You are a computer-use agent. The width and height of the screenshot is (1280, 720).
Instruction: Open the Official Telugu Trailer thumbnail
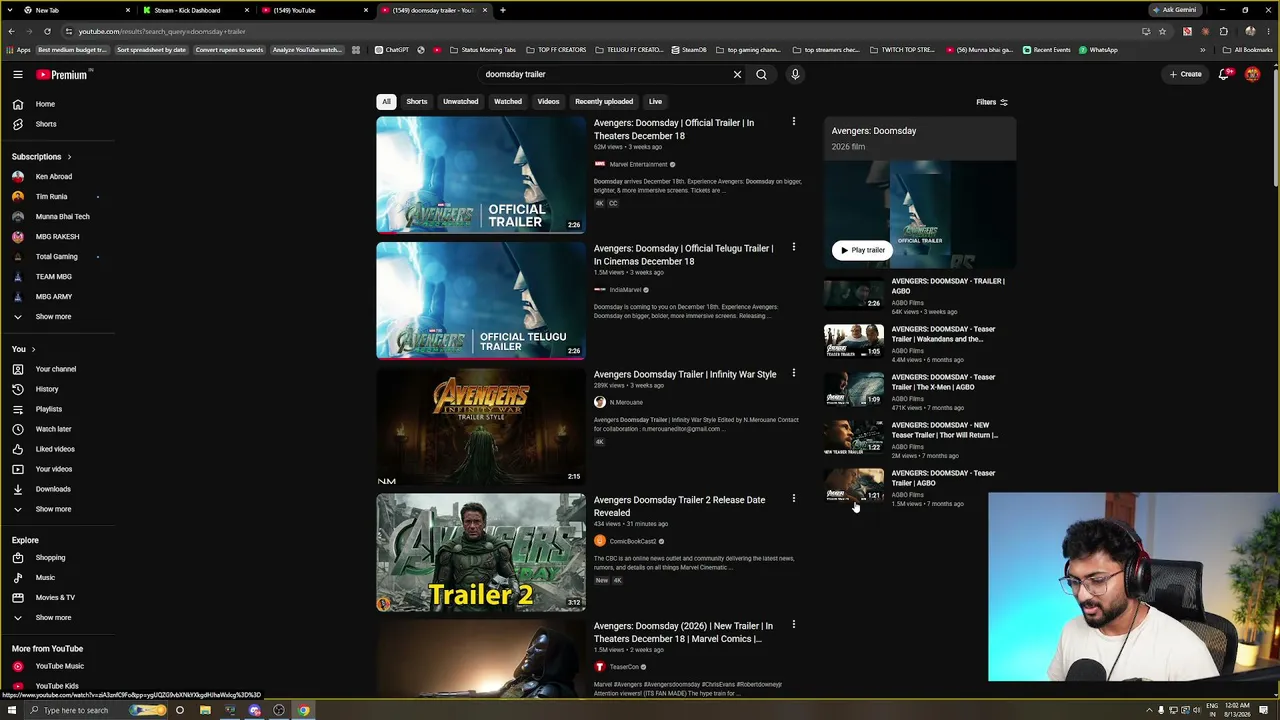pos(481,300)
